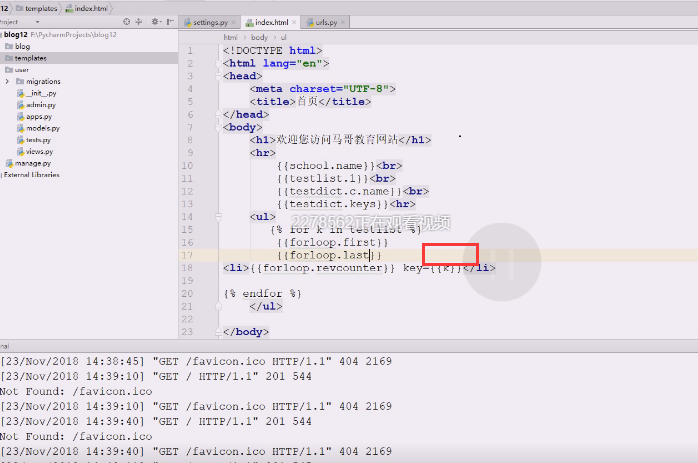This screenshot has width=698, height=463.
Task: Switch to the urls.py tab
Action: click(x=326, y=22)
